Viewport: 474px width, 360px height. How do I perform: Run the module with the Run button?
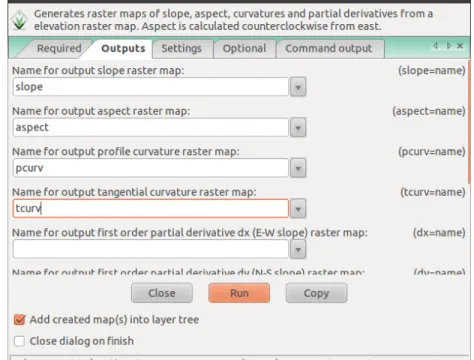(239, 293)
